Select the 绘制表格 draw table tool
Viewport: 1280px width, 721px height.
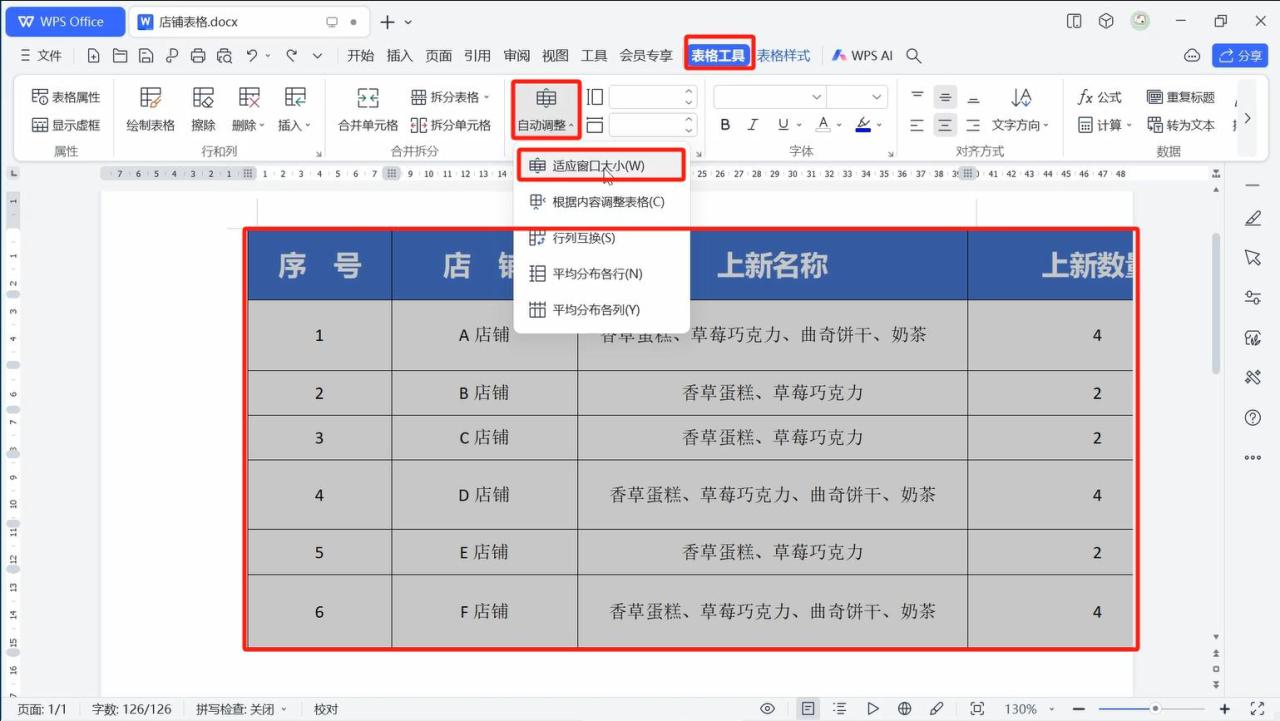151,109
